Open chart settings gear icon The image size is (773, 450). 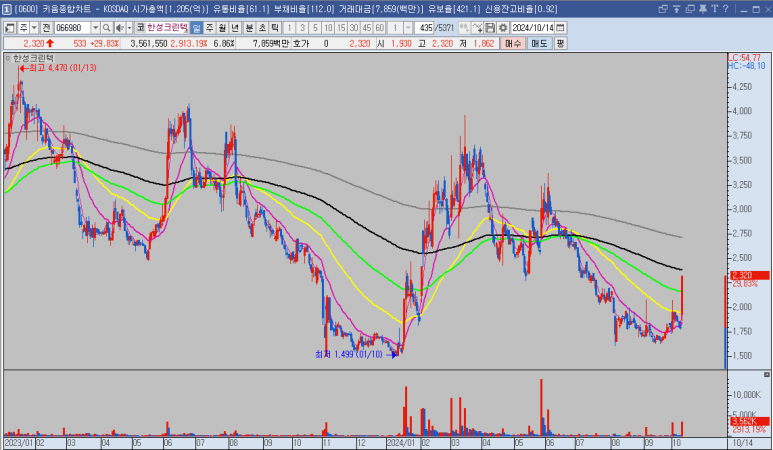point(503,28)
